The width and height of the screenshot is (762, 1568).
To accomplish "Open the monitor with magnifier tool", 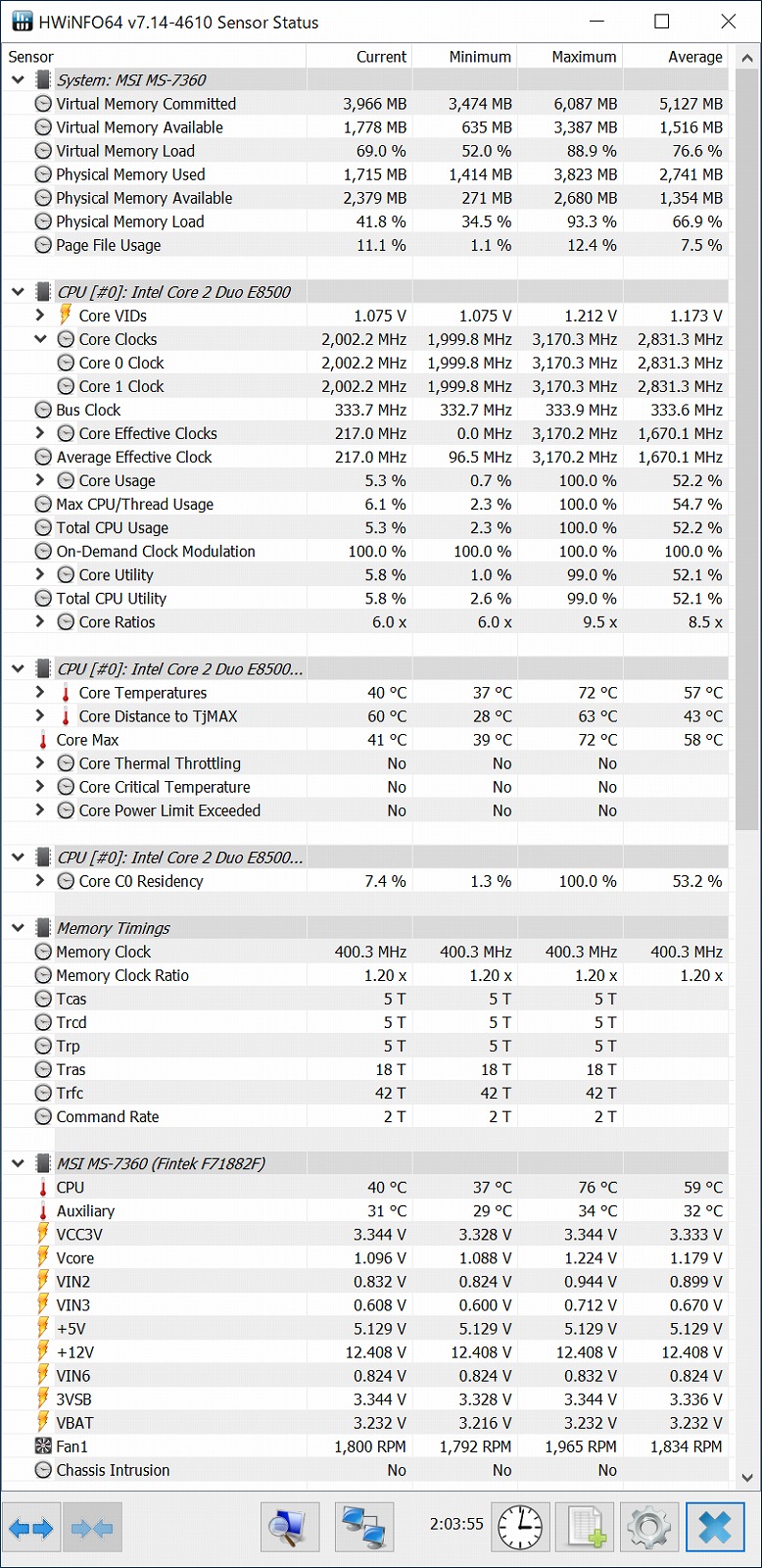I will pyautogui.click(x=290, y=1527).
